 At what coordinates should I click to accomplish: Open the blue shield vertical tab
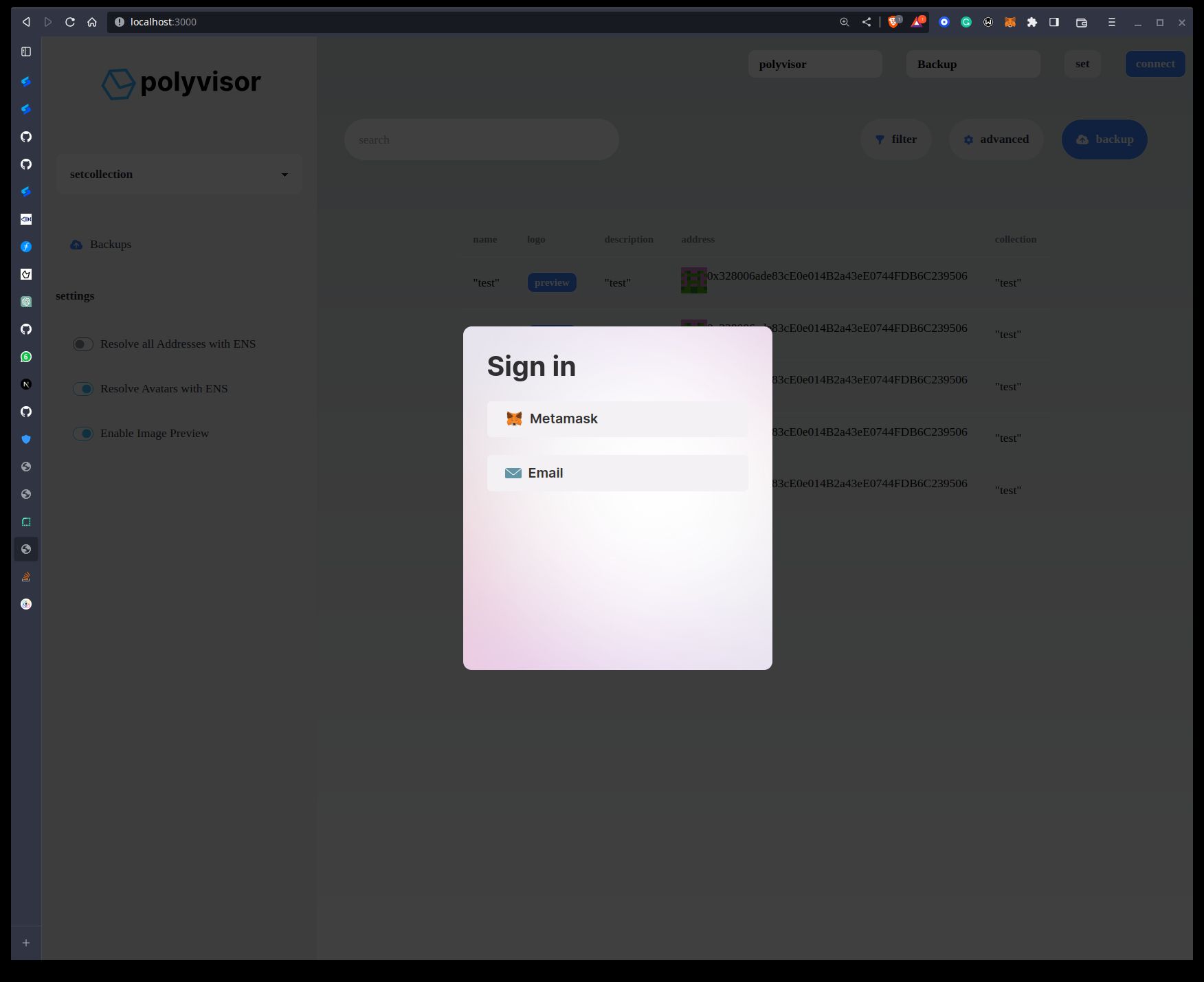pos(26,439)
